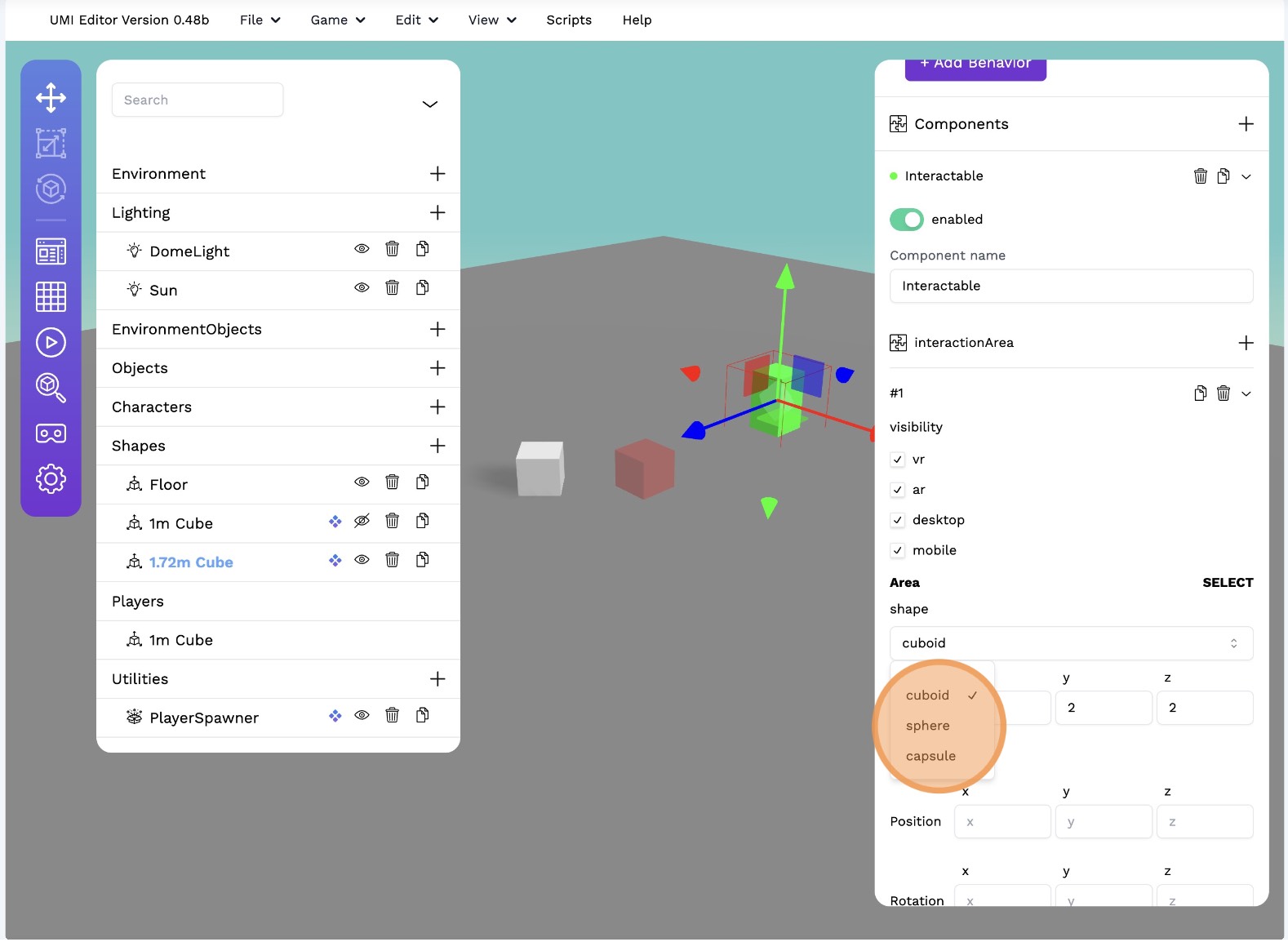The width and height of the screenshot is (1288, 942).
Task: Delete the Sun light with trash icon
Action: [x=392, y=288]
